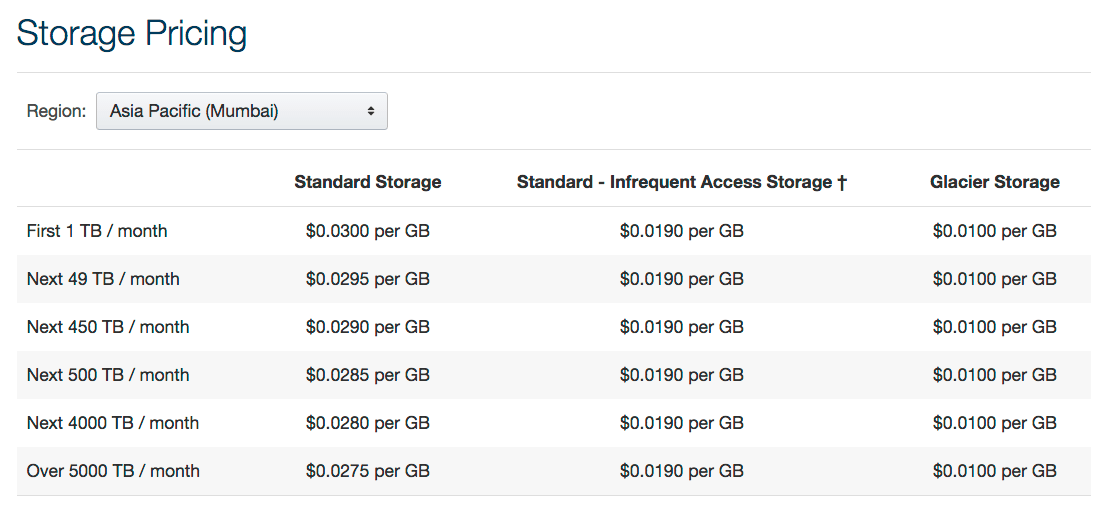The height and width of the screenshot is (518, 1100).
Task: Open the Region dropdown showing Asia Pacific (Mumbai)
Action: click(x=240, y=111)
